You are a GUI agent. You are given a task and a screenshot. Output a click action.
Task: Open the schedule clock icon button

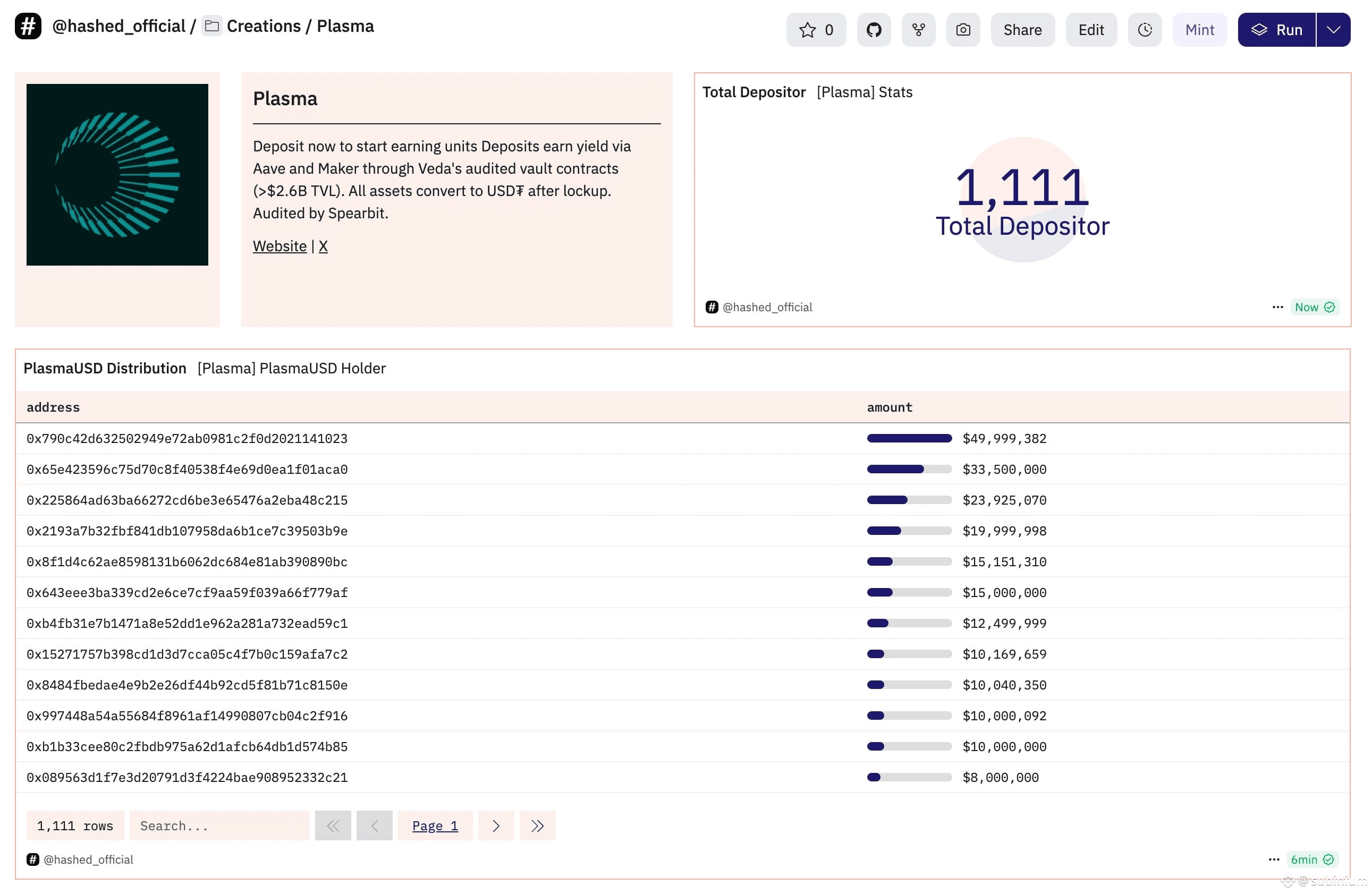point(1144,30)
